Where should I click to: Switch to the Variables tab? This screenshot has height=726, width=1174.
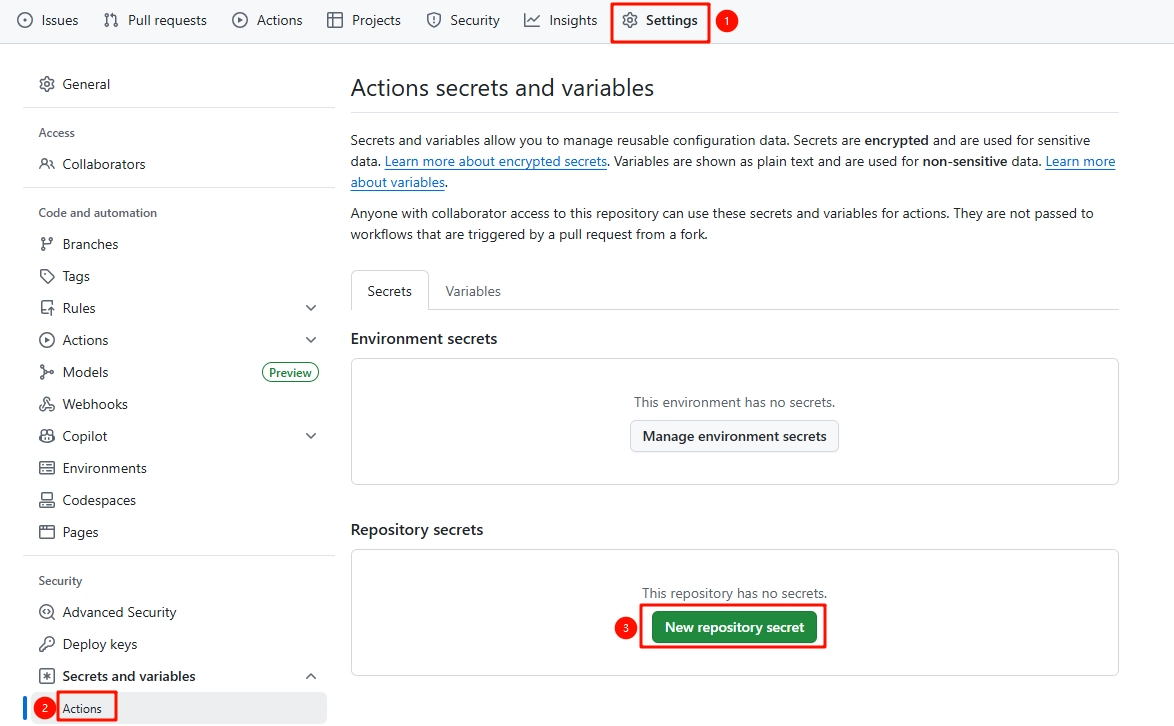(x=473, y=291)
